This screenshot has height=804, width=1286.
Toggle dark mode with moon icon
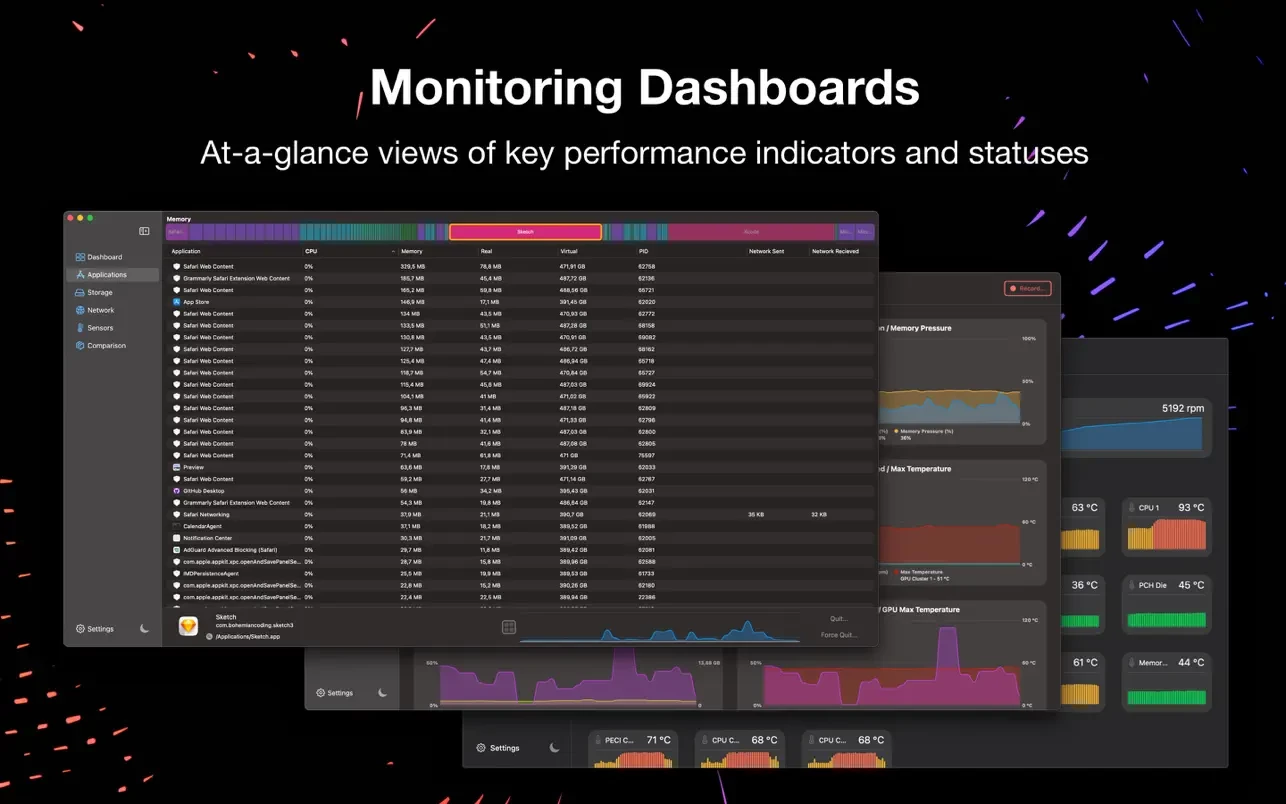click(144, 629)
